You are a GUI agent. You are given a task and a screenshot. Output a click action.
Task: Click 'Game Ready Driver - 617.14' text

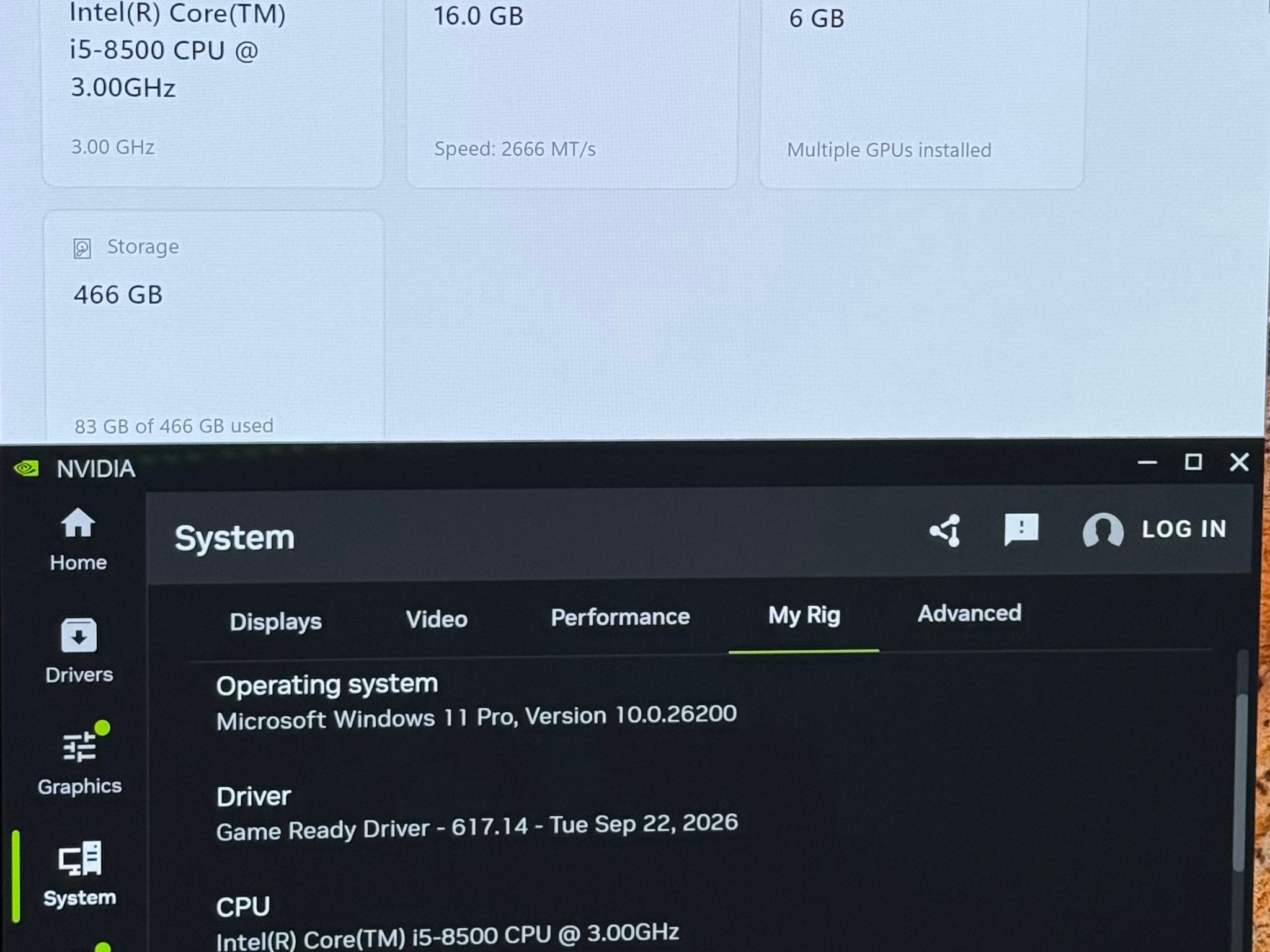[x=372, y=829]
